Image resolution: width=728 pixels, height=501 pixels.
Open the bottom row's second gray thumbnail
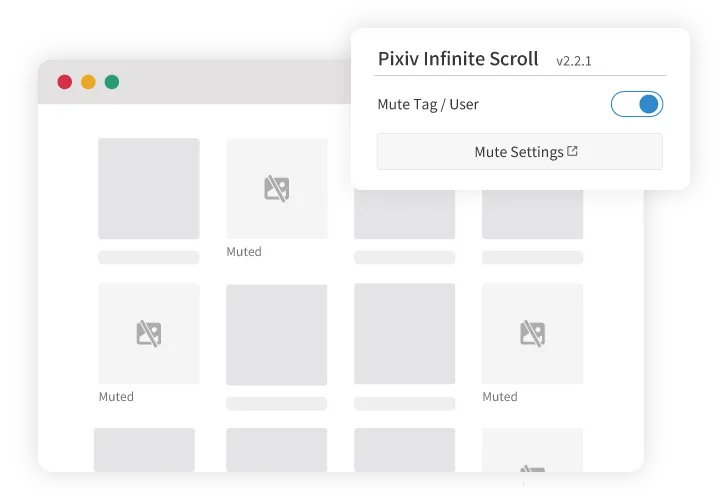point(277,450)
